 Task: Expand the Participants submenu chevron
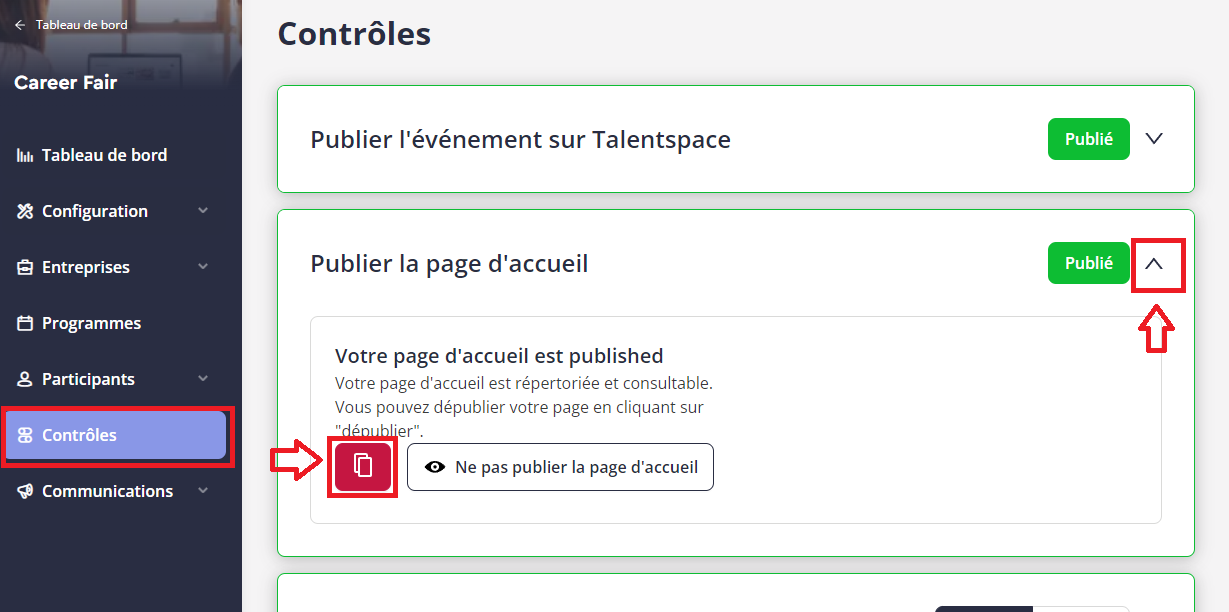click(203, 379)
